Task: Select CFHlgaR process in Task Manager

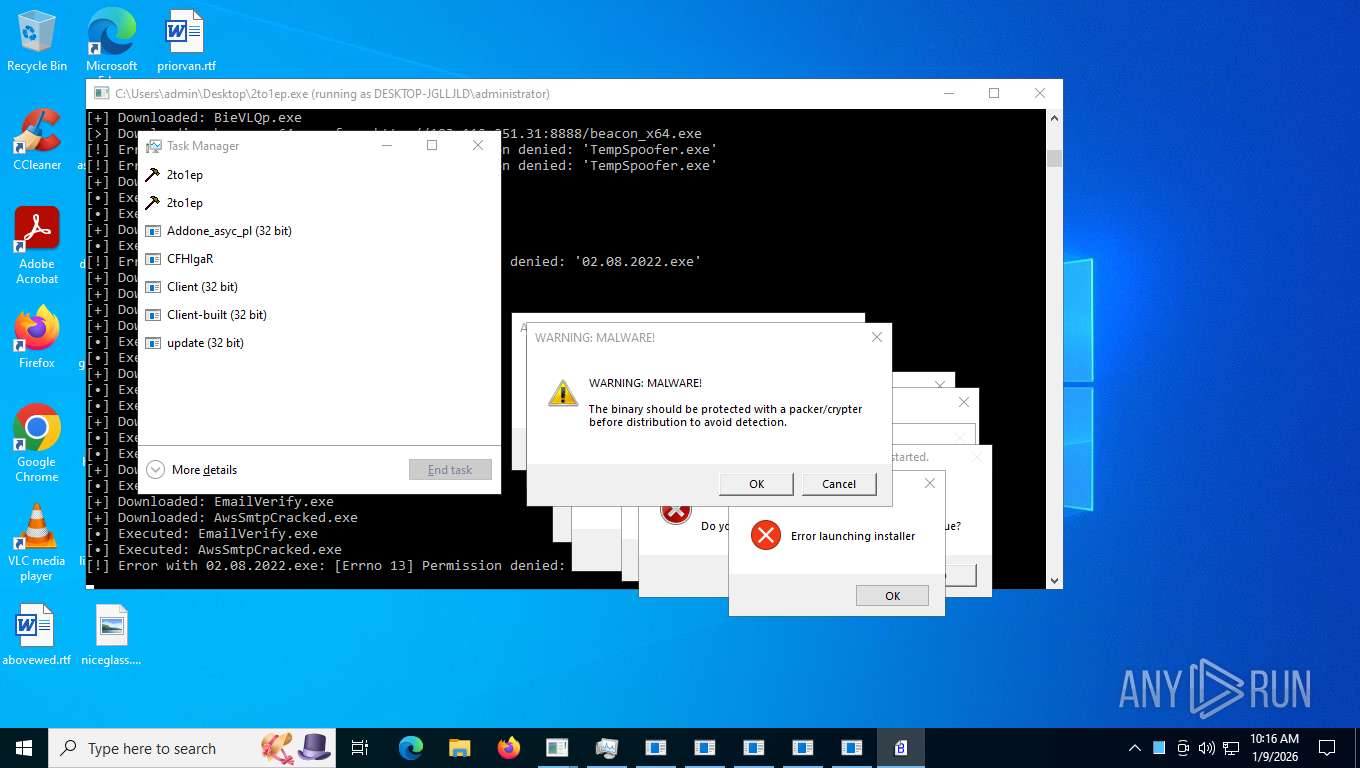Action: pyautogui.click(x=319, y=259)
